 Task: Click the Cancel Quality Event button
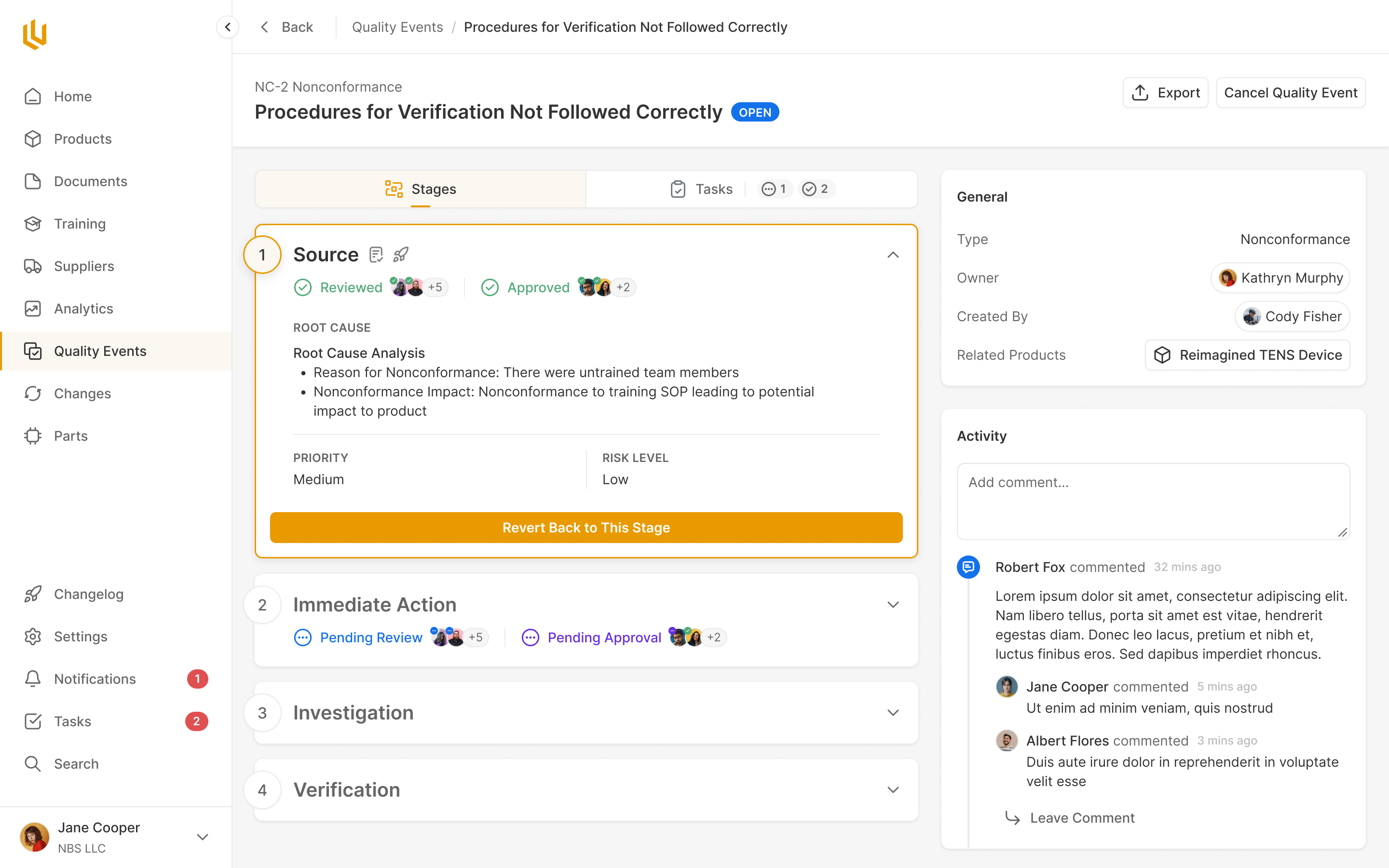point(1290,93)
